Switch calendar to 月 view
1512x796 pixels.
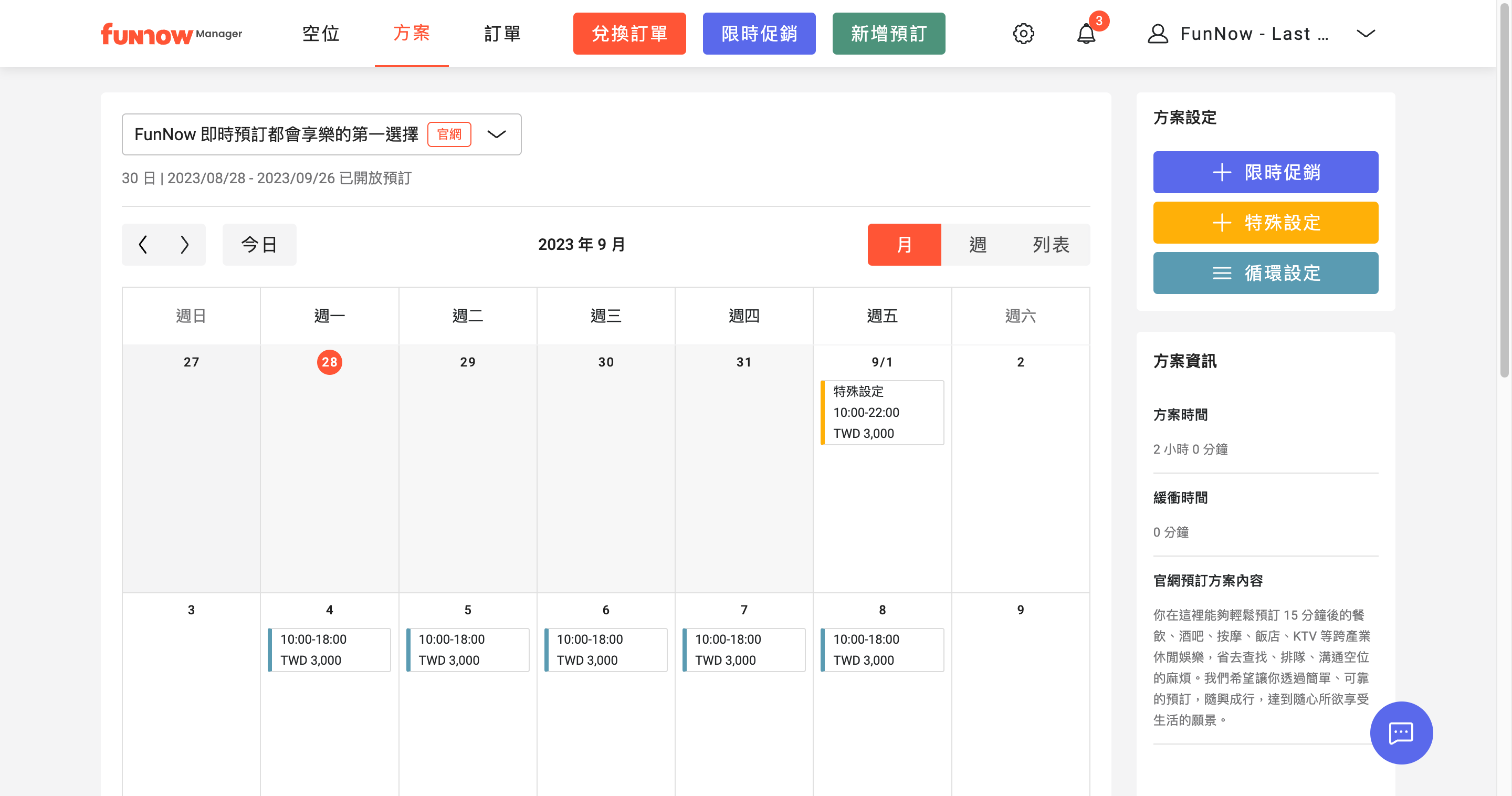pos(904,244)
